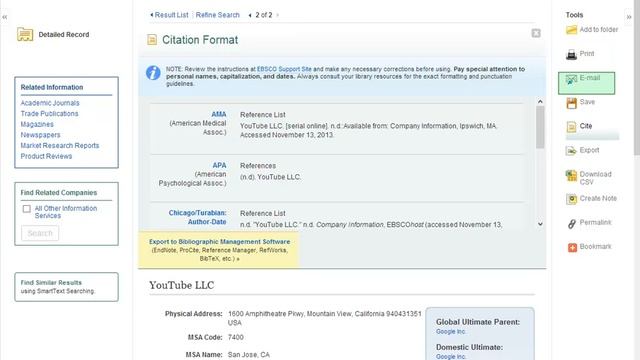Close the Citation Format panel
The height and width of the screenshot is (360, 640).
pyautogui.click(x=536, y=33)
